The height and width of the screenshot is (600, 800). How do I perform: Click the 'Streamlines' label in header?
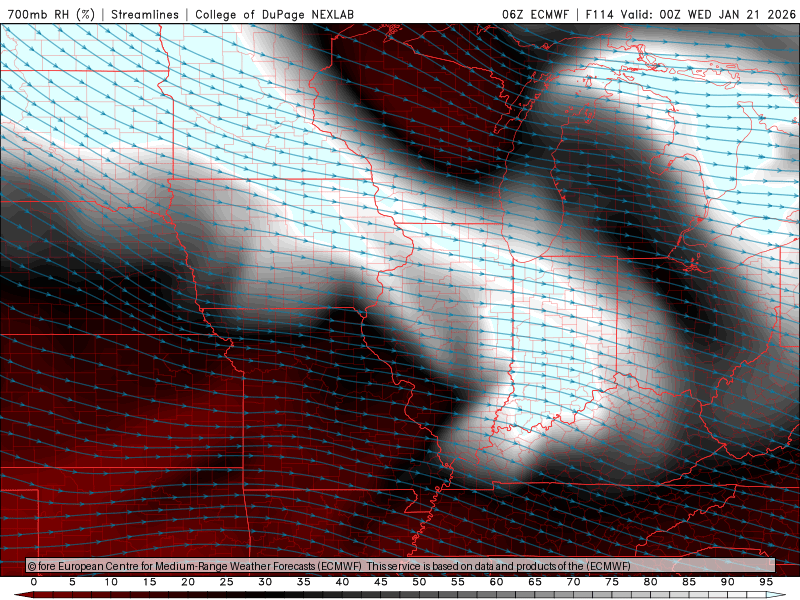(x=145, y=14)
